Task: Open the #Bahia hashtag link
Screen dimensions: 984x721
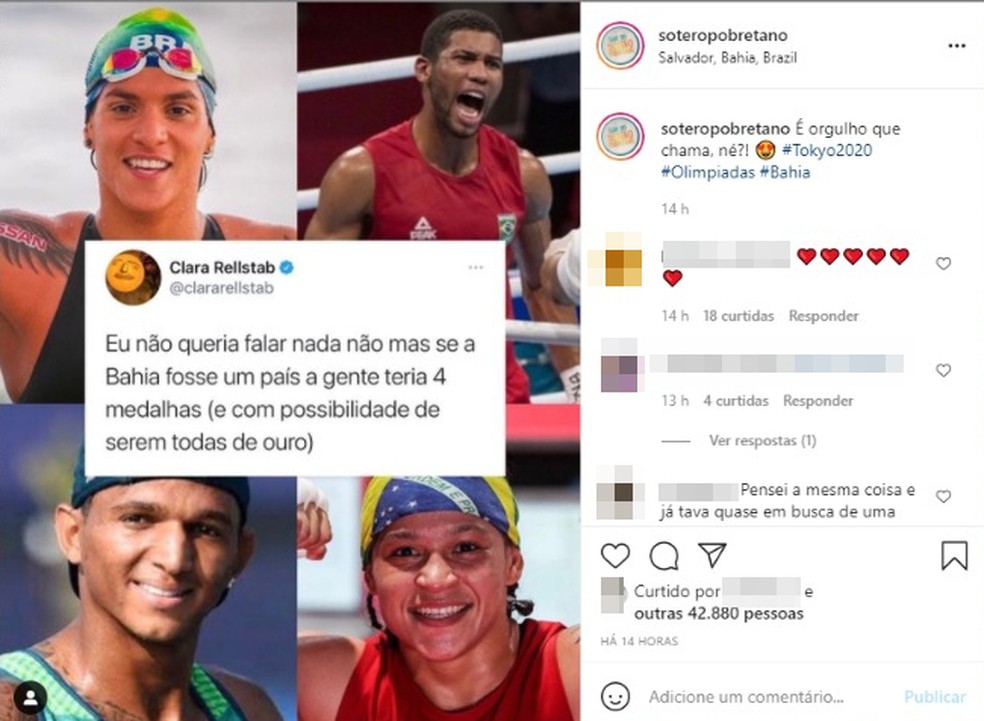Action: (784, 172)
